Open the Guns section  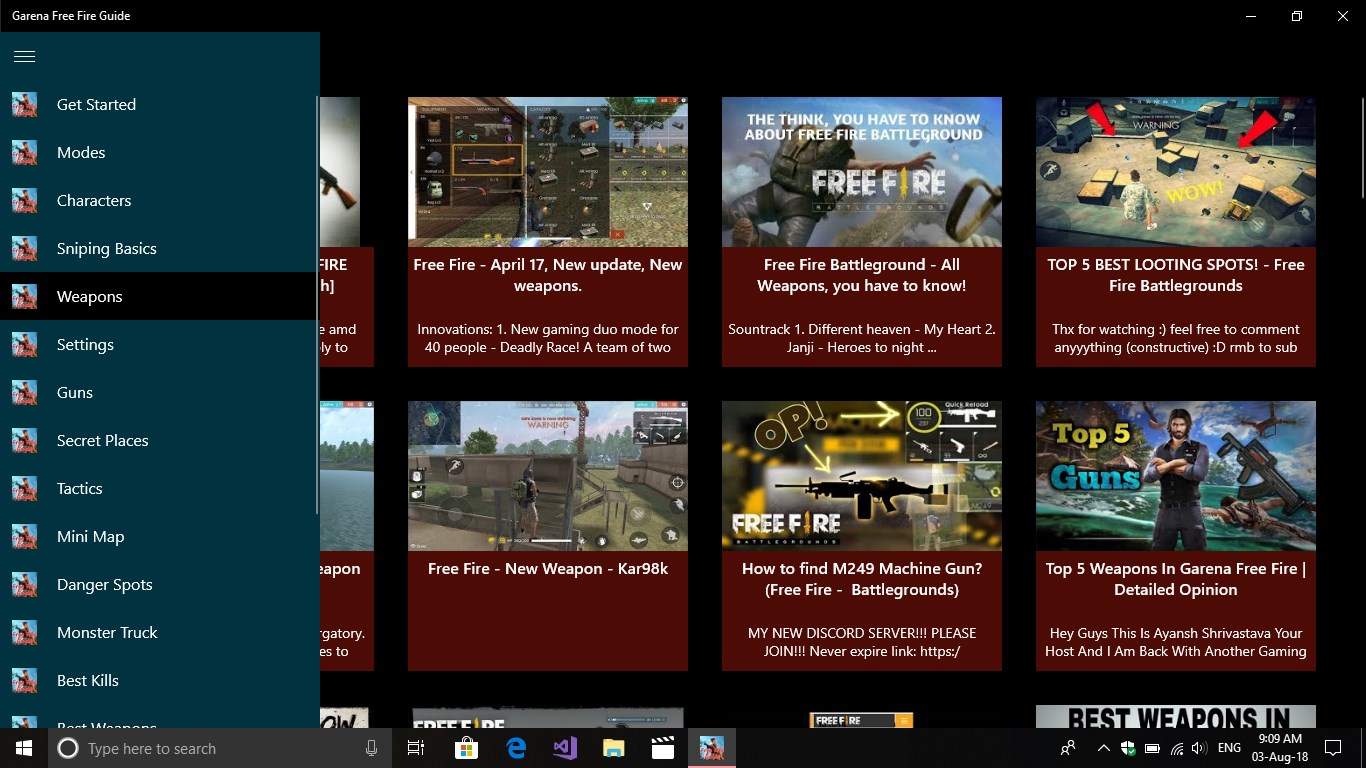(x=158, y=392)
